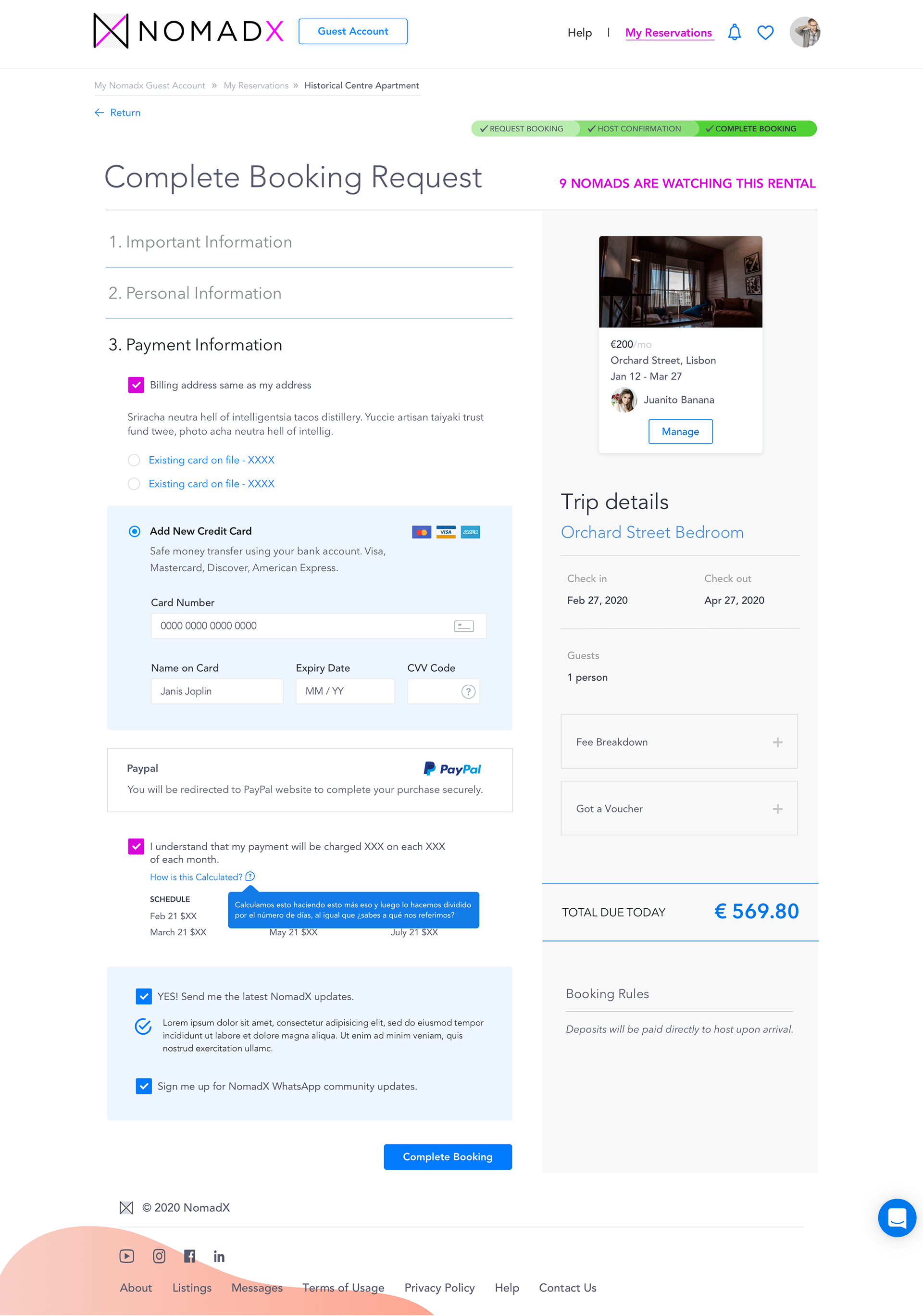
Task: Open the notifications bell
Action: click(x=734, y=32)
